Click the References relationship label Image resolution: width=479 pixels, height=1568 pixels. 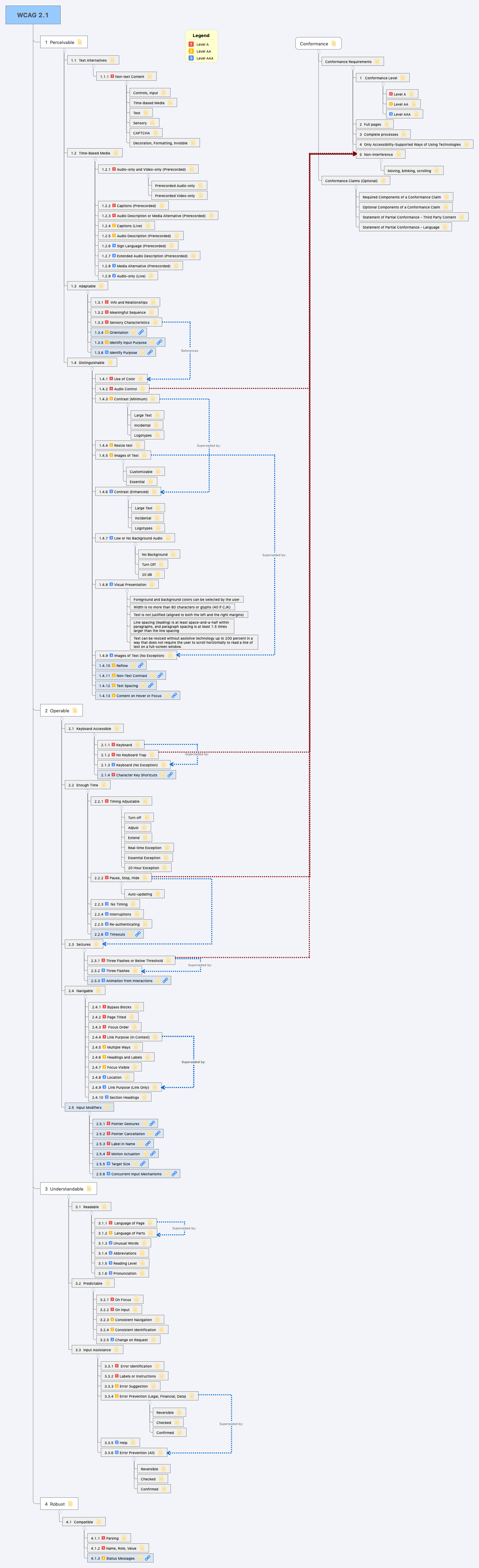pos(190,350)
